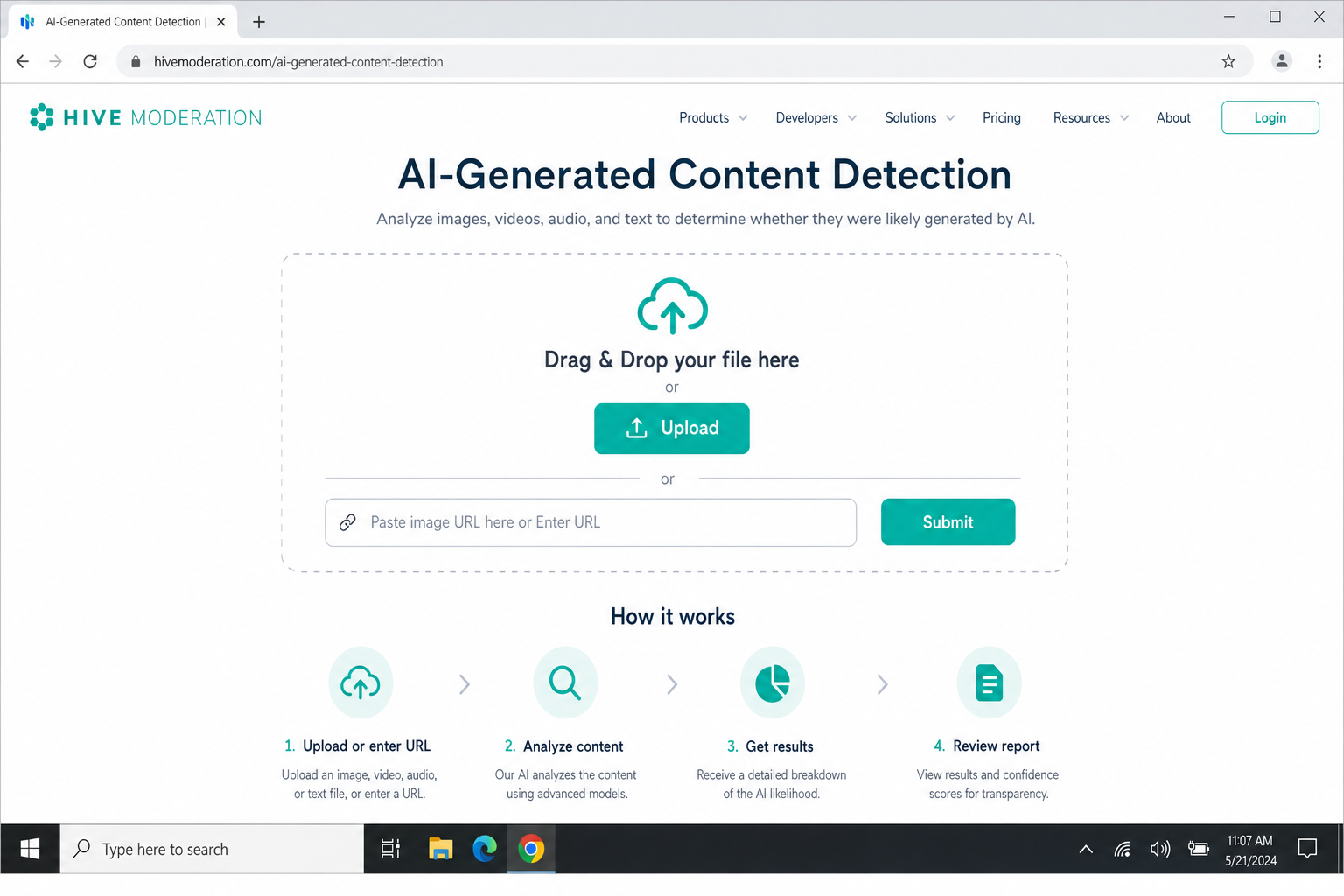Select the cloud upload icon above Drag & Drop
Viewport: 1344px width, 896px height.
[x=671, y=307]
